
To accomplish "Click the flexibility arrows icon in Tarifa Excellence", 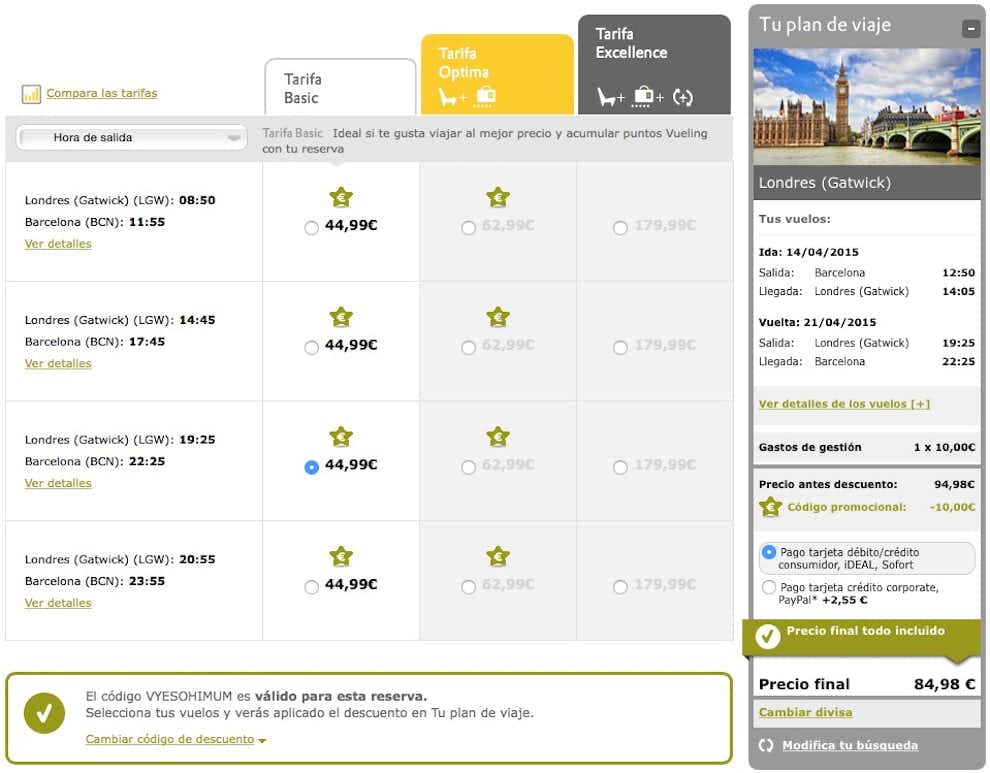I will click(683, 97).
